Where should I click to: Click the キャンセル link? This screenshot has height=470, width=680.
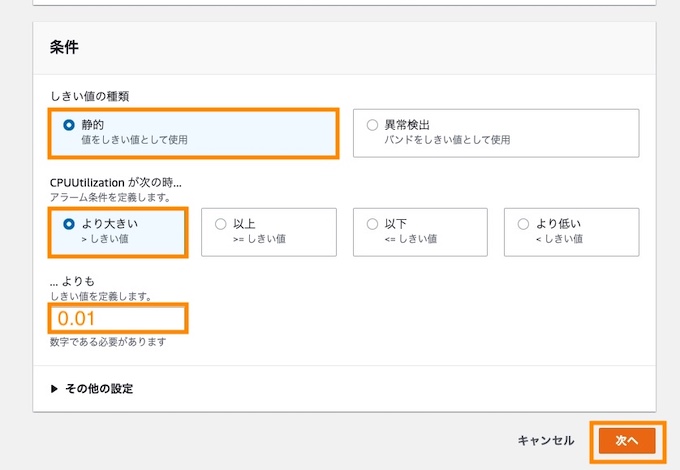[546, 441]
